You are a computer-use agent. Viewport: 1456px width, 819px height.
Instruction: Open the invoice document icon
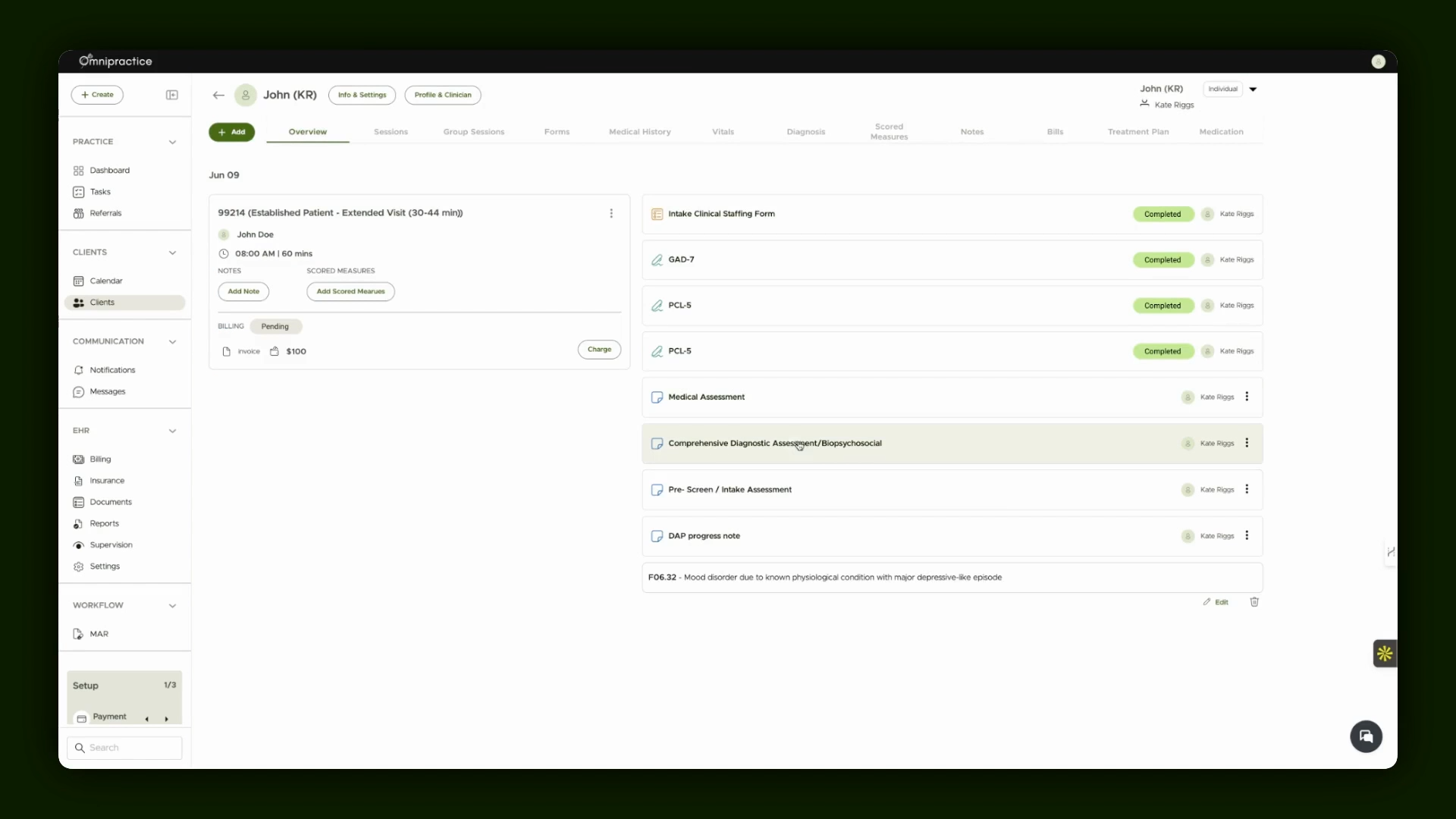(226, 351)
